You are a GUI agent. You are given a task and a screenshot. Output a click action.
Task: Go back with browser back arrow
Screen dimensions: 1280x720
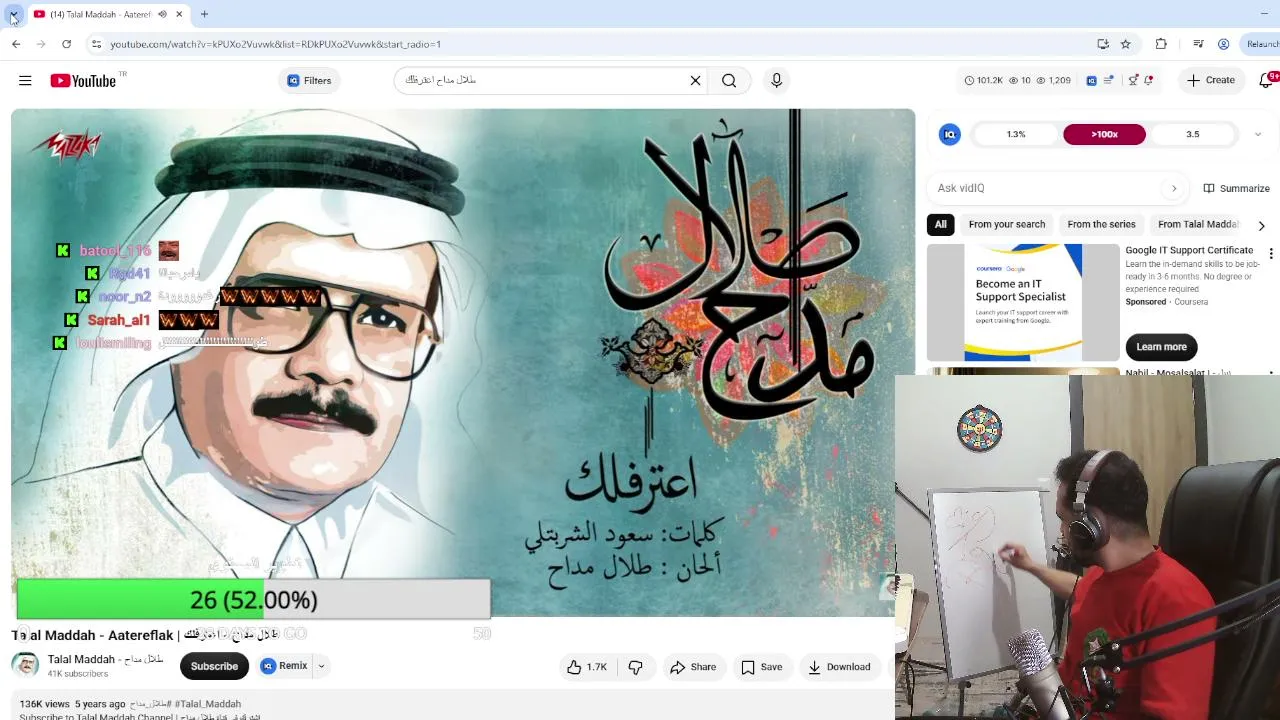tap(16, 44)
